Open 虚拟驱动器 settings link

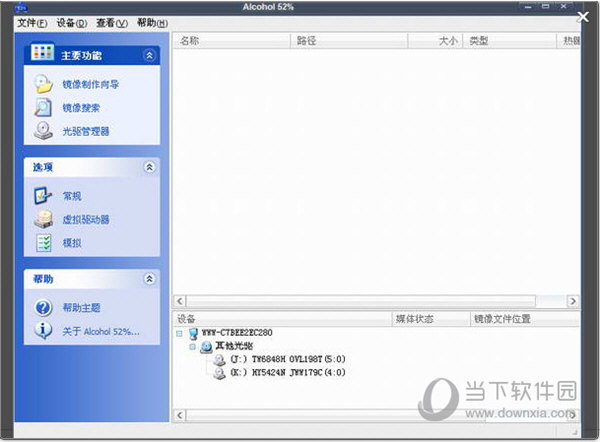86,220
